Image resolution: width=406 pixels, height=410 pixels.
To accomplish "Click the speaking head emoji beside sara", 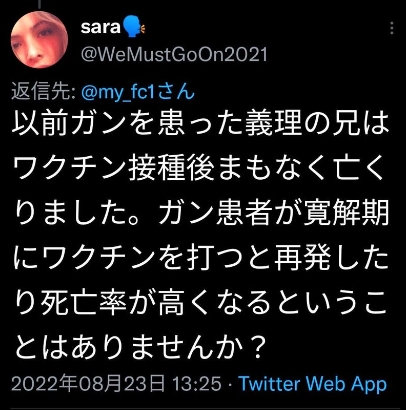I will [134, 27].
